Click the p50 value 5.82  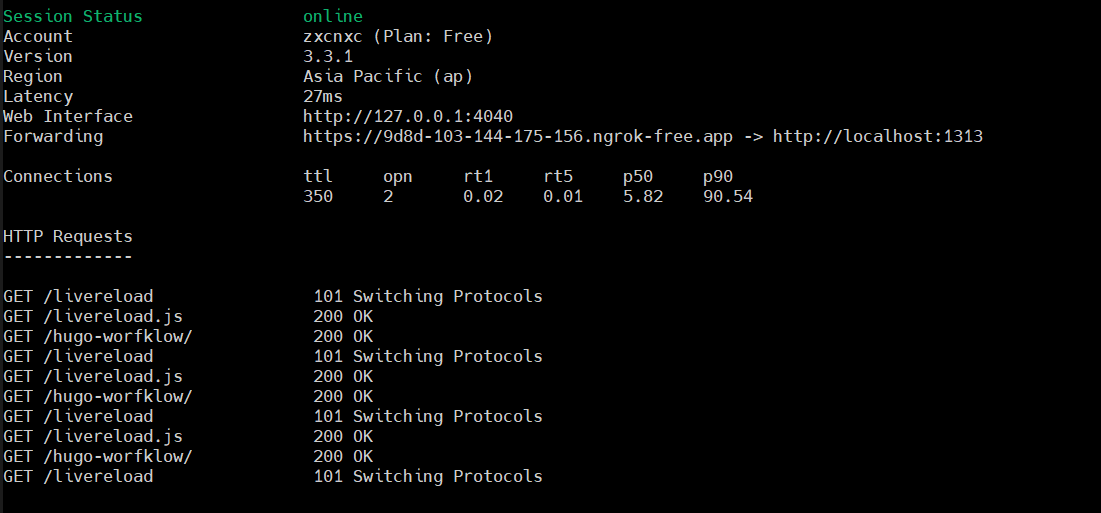(x=643, y=196)
